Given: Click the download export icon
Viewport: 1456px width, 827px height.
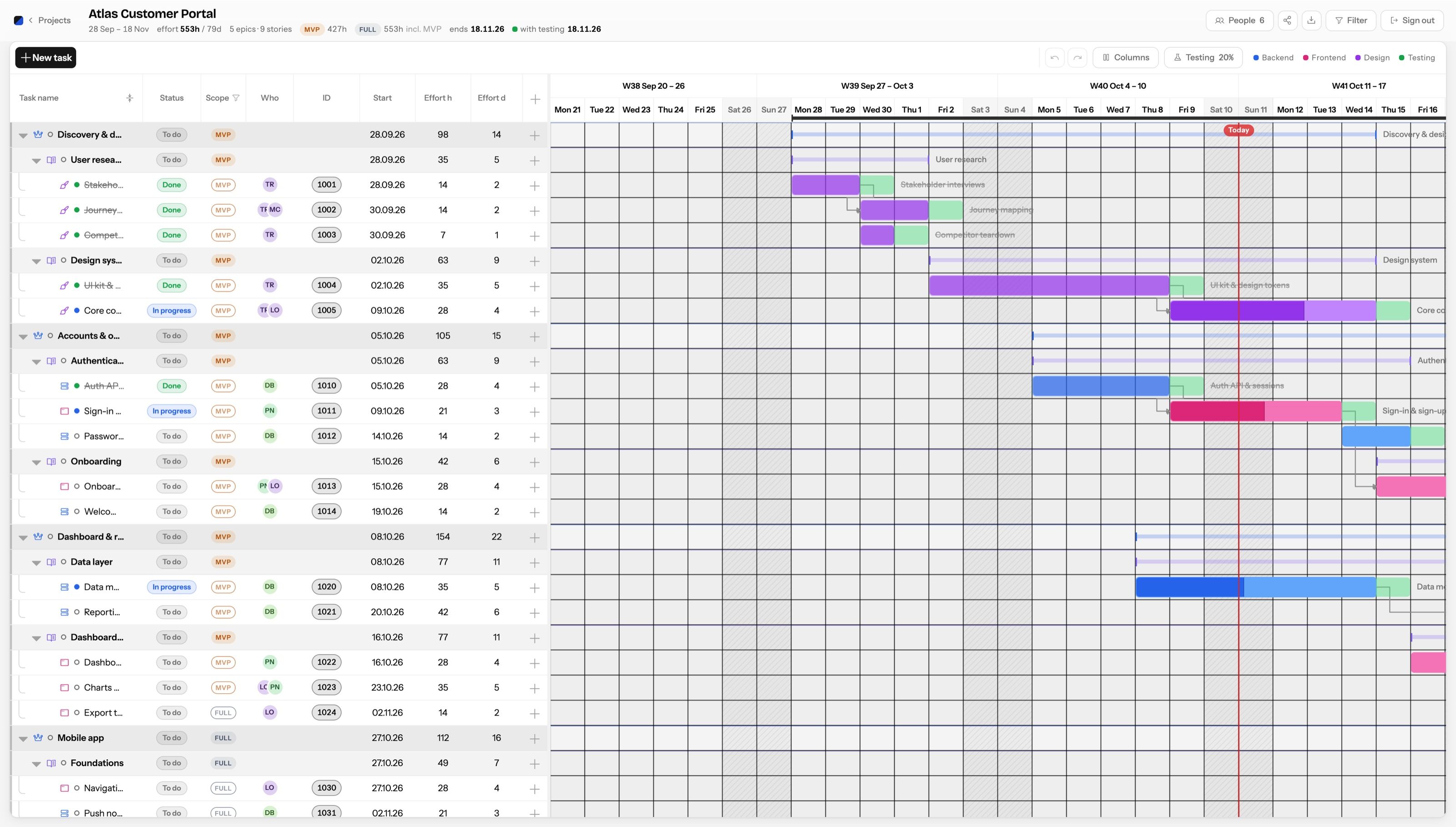Looking at the screenshot, I should pyautogui.click(x=1311, y=20).
